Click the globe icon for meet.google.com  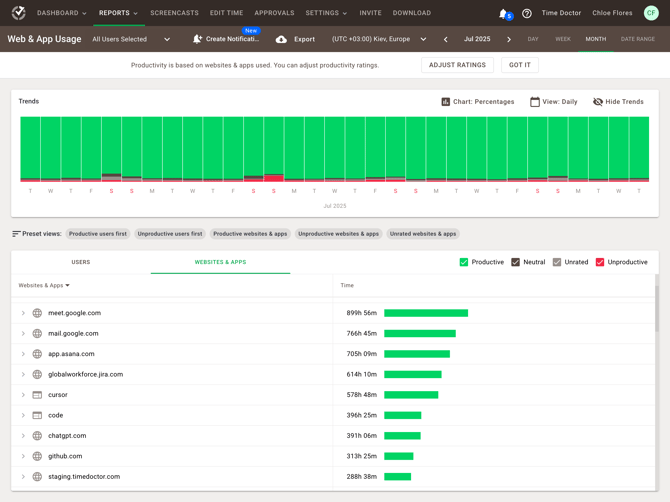point(38,313)
